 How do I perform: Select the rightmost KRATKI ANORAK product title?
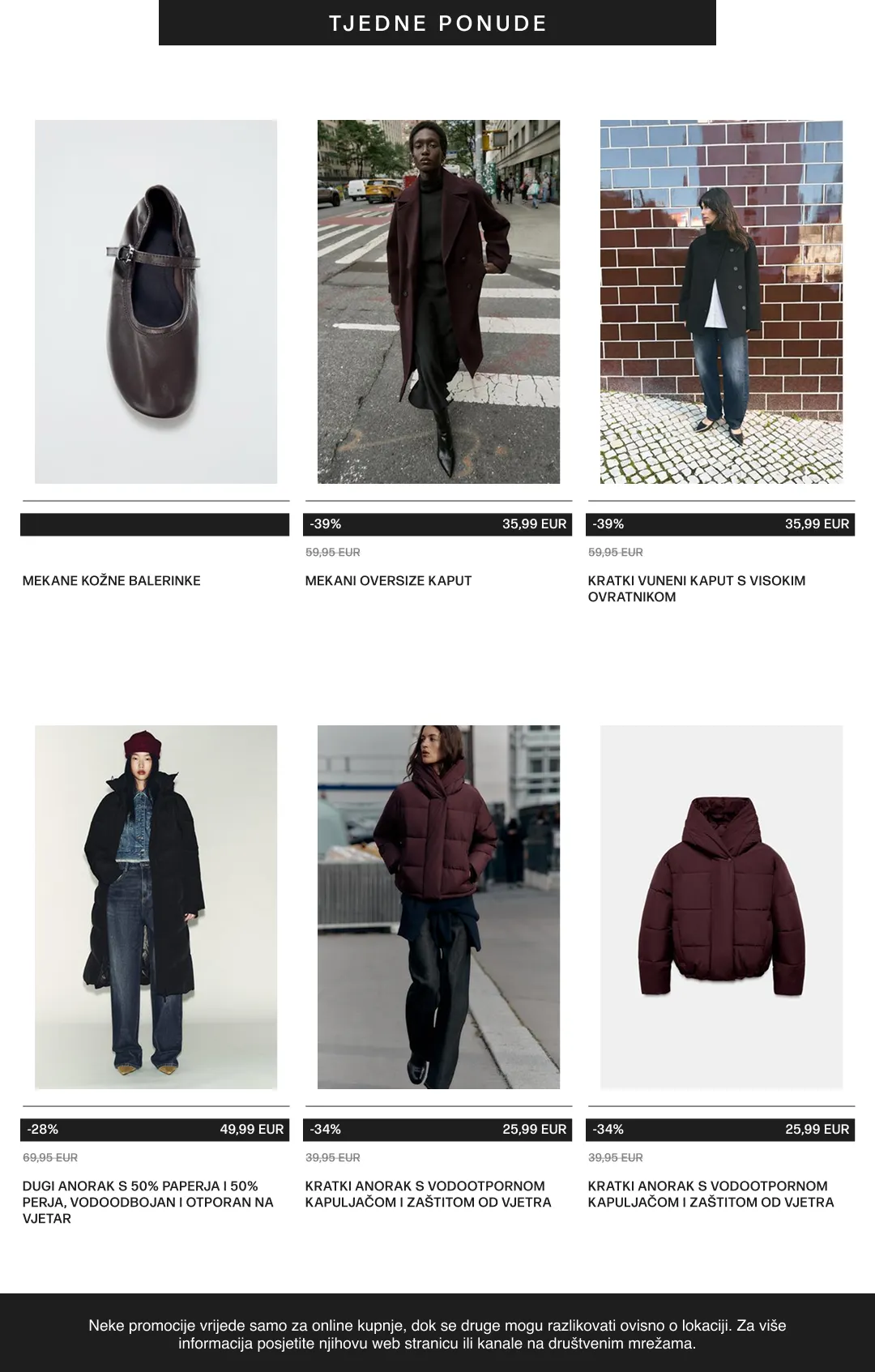(711, 1195)
